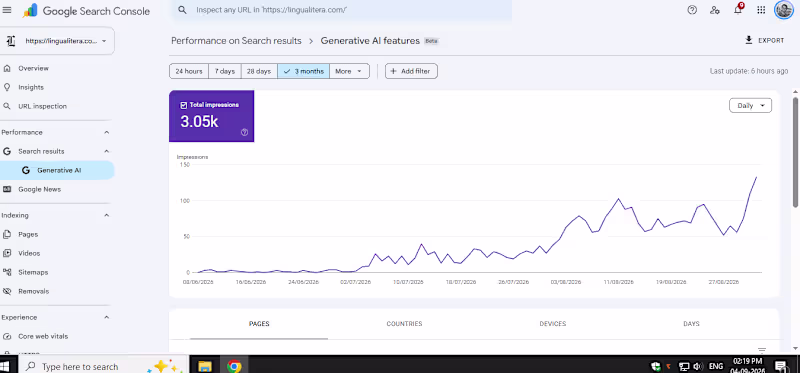The height and width of the screenshot is (373, 800).
Task: Toggle the Total impressions checkbox
Action: point(184,105)
